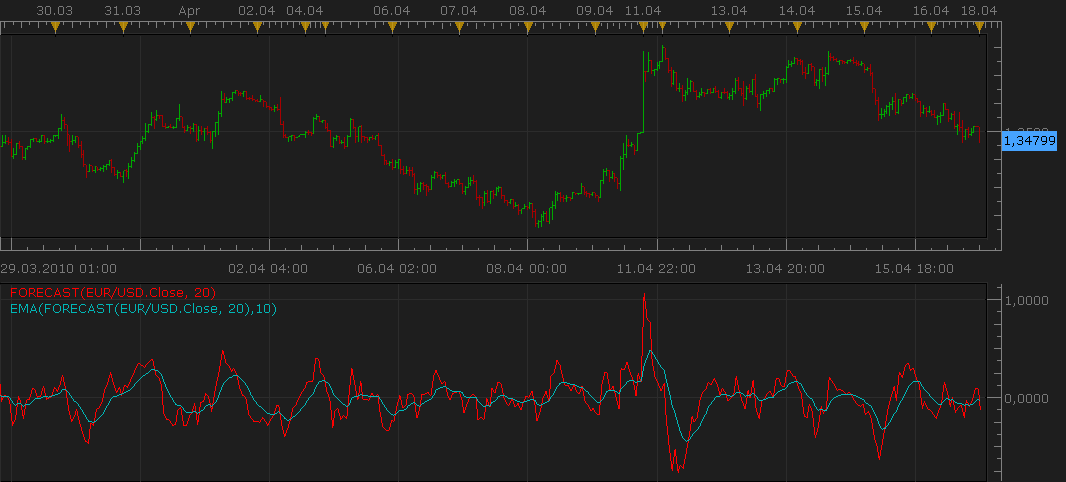
Task: Click the 1,0000 indicator scale value
Action: pyautogui.click(x=1027, y=300)
